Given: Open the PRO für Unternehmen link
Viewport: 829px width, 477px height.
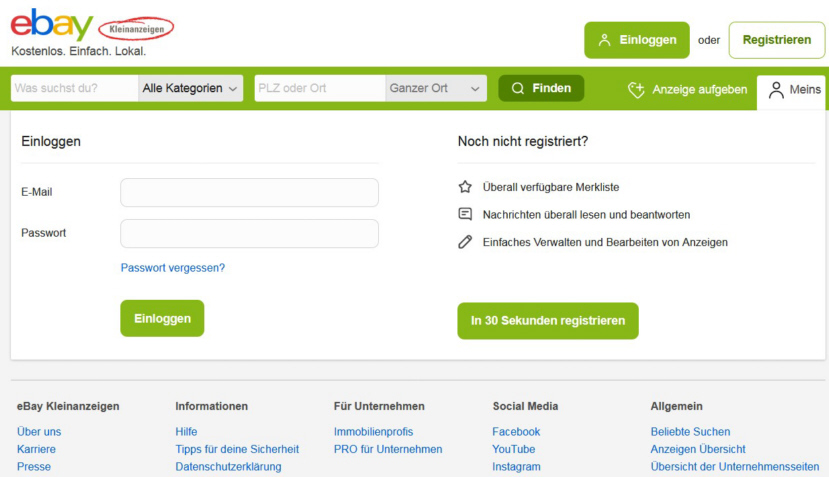Looking at the screenshot, I should click(x=388, y=449).
